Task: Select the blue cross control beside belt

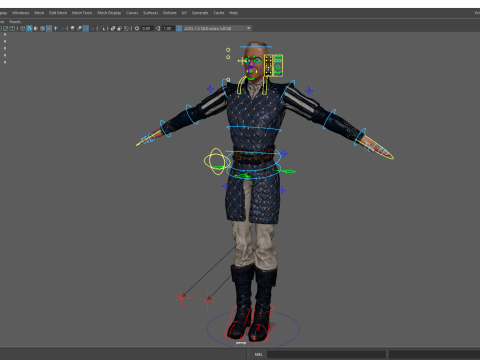Action: 283,154
